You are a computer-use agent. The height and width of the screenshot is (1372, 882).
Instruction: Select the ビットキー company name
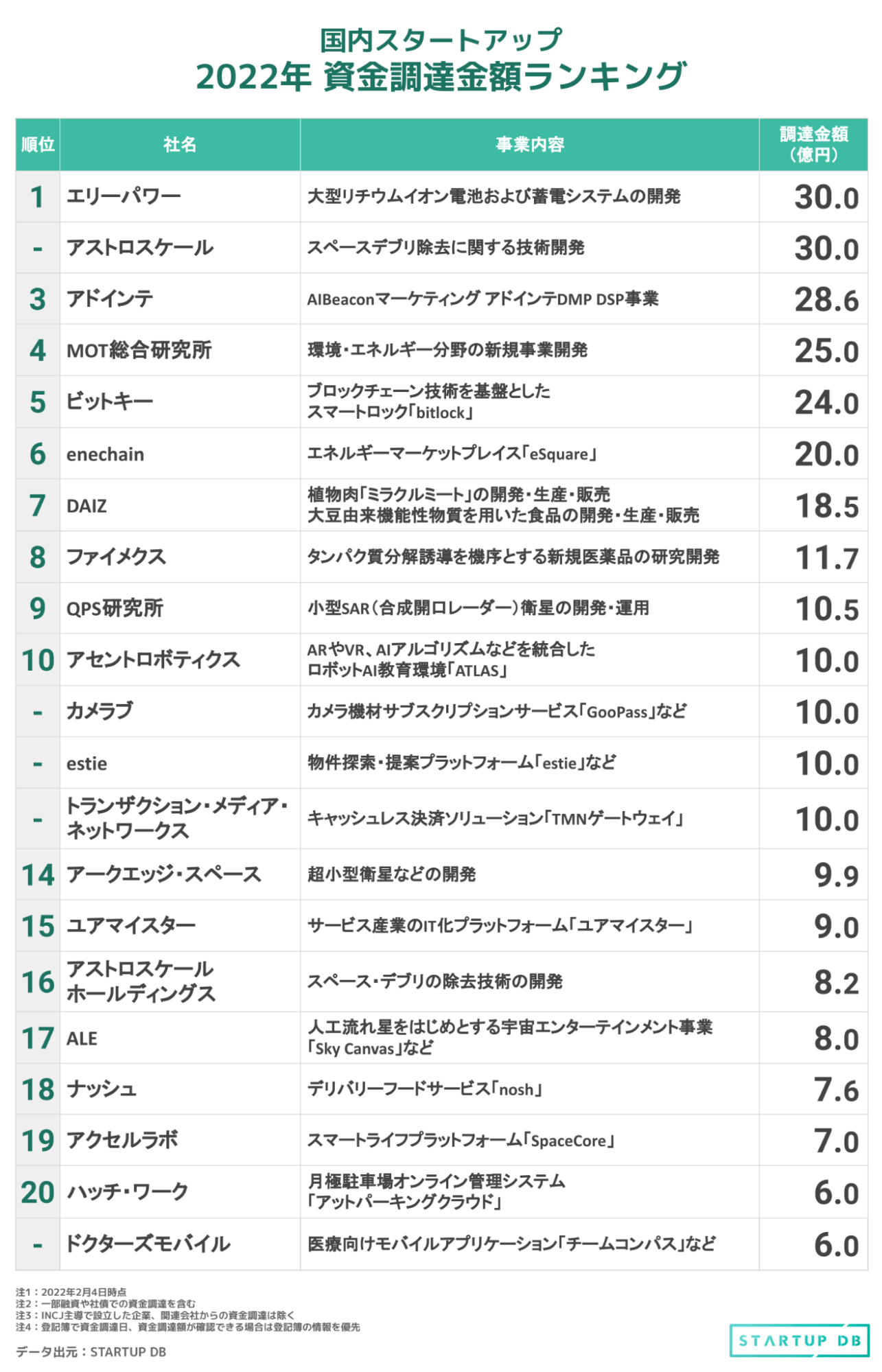(110, 402)
